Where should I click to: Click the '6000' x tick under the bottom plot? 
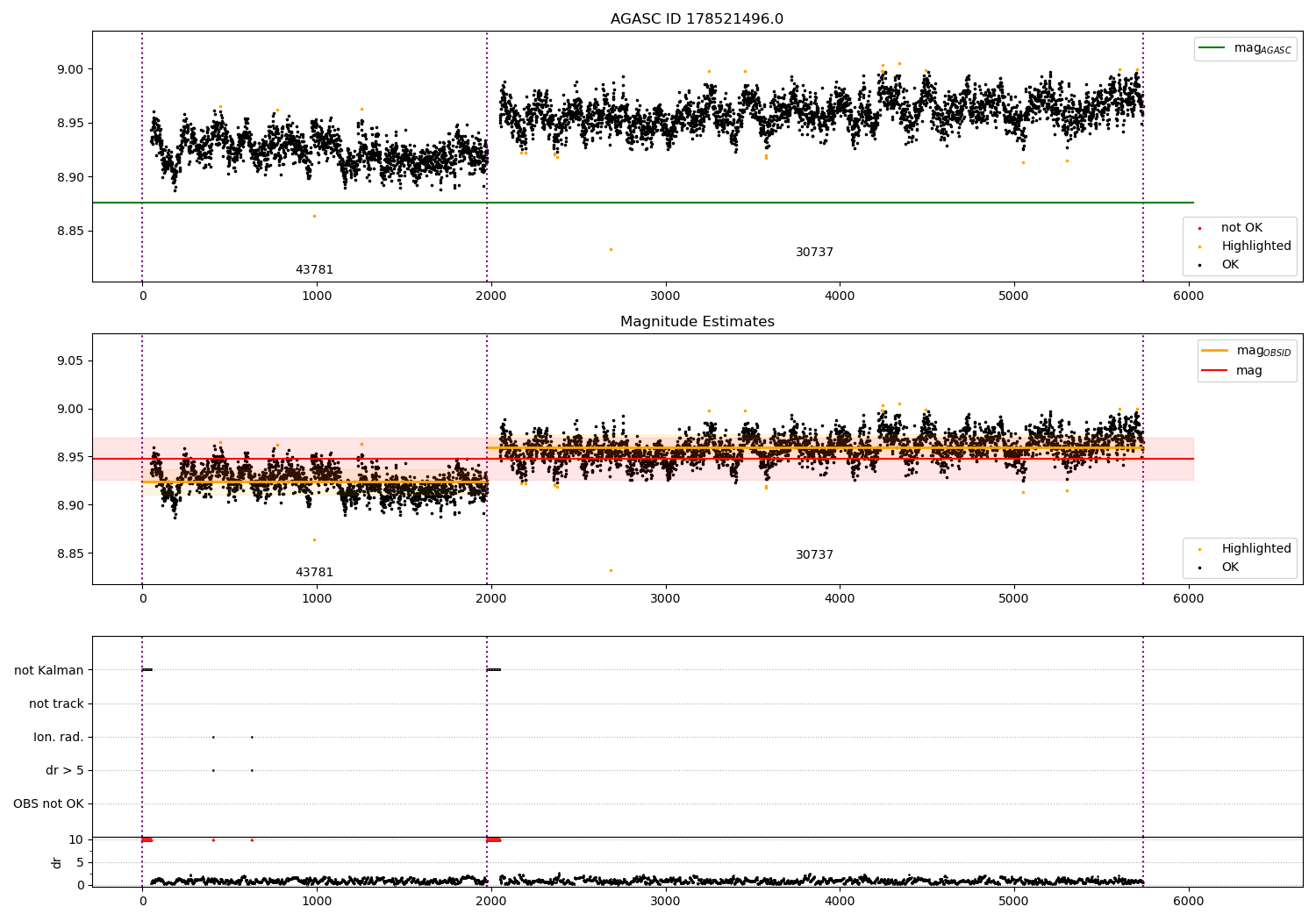pos(1188,900)
